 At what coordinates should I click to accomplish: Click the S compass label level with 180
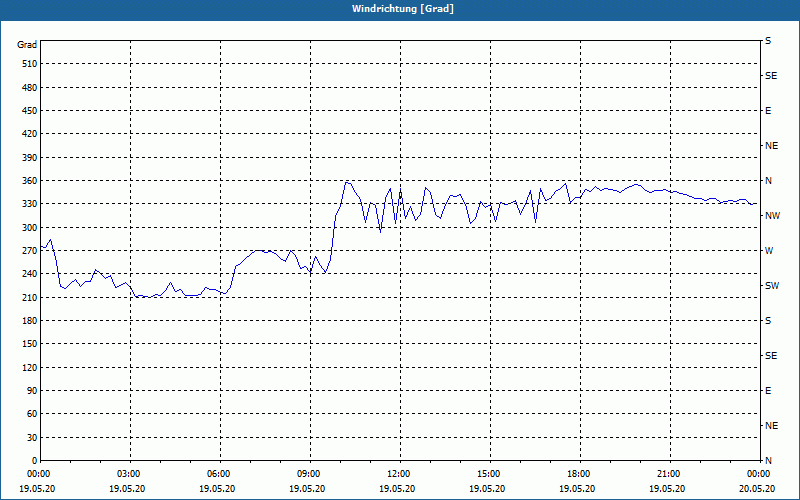(x=768, y=321)
